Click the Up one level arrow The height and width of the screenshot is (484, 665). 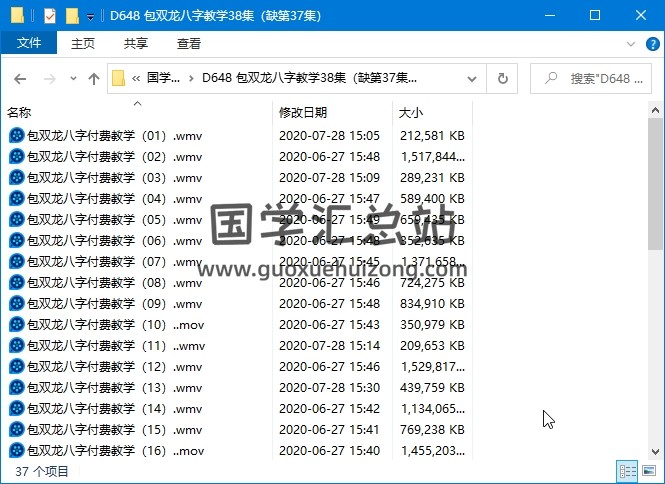94,79
